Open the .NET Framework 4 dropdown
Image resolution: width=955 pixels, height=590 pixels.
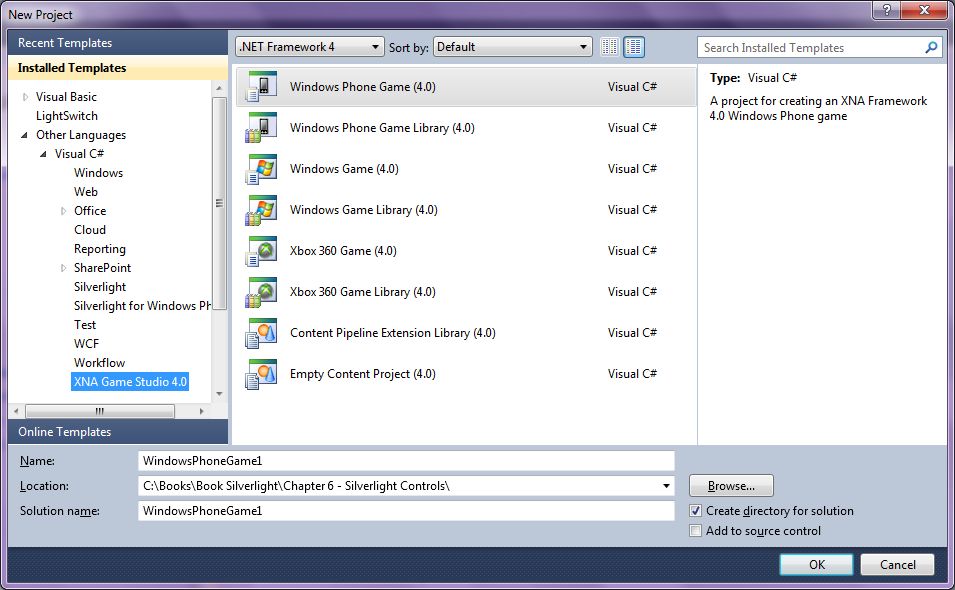coord(309,47)
